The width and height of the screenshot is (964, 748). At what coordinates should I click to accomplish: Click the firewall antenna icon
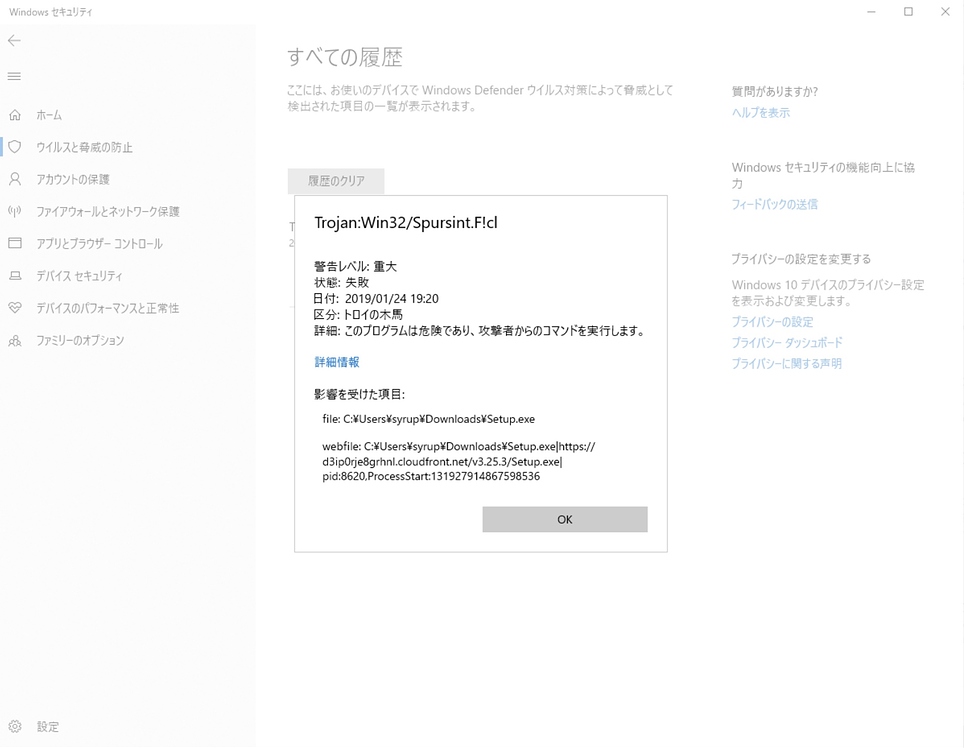(x=15, y=211)
